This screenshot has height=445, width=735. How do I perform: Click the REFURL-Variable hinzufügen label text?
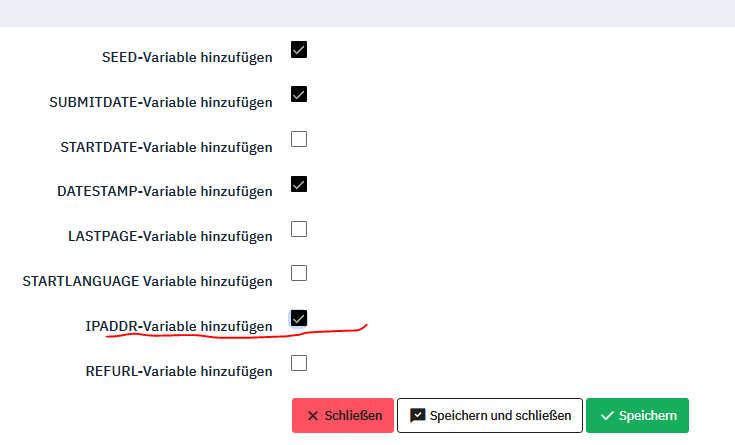179,371
